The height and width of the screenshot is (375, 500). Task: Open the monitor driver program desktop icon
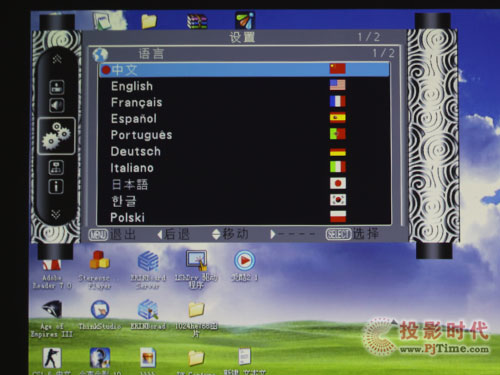[196, 270]
